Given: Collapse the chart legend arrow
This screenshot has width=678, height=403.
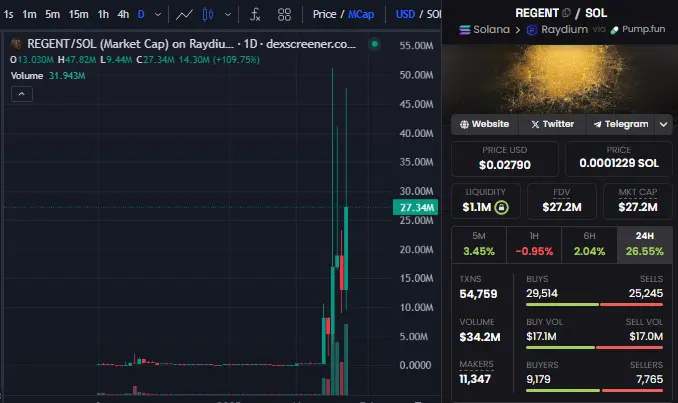Looking at the screenshot, I should (x=22, y=94).
